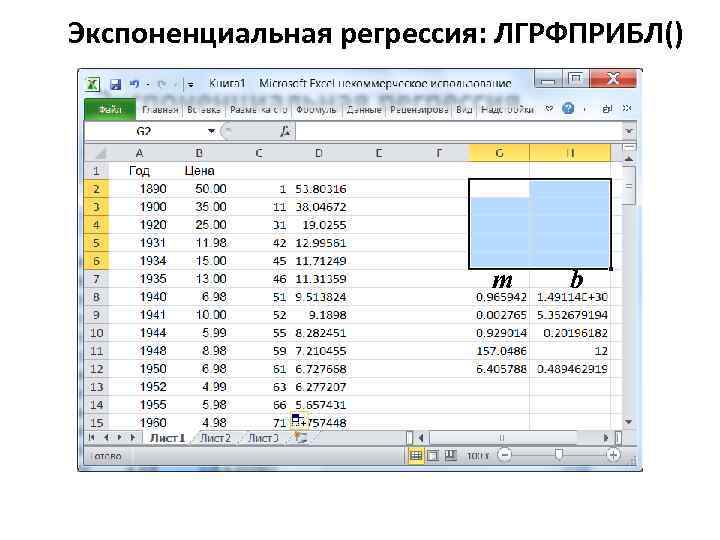Click the active cell G2
This screenshot has width=720, height=540.
pyautogui.click(x=500, y=189)
